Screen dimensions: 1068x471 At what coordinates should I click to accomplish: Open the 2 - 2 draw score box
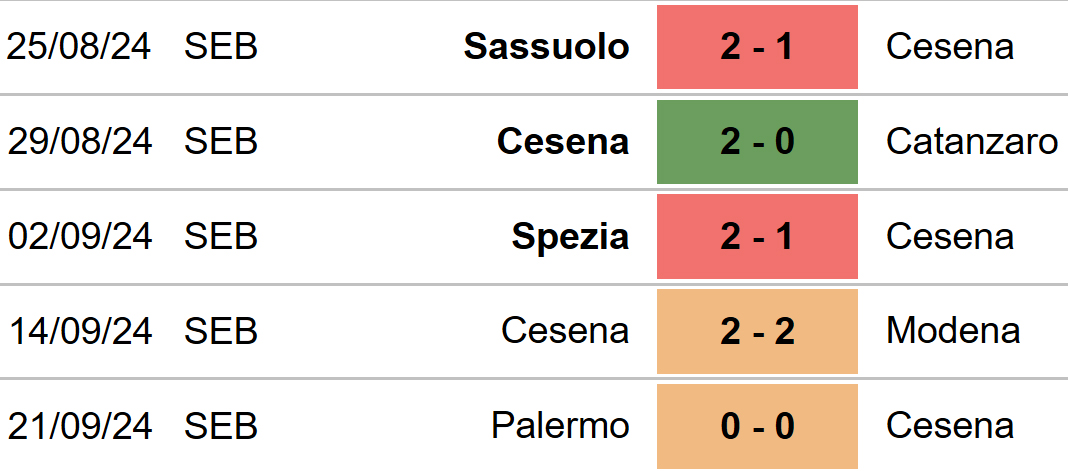pos(757,331)
